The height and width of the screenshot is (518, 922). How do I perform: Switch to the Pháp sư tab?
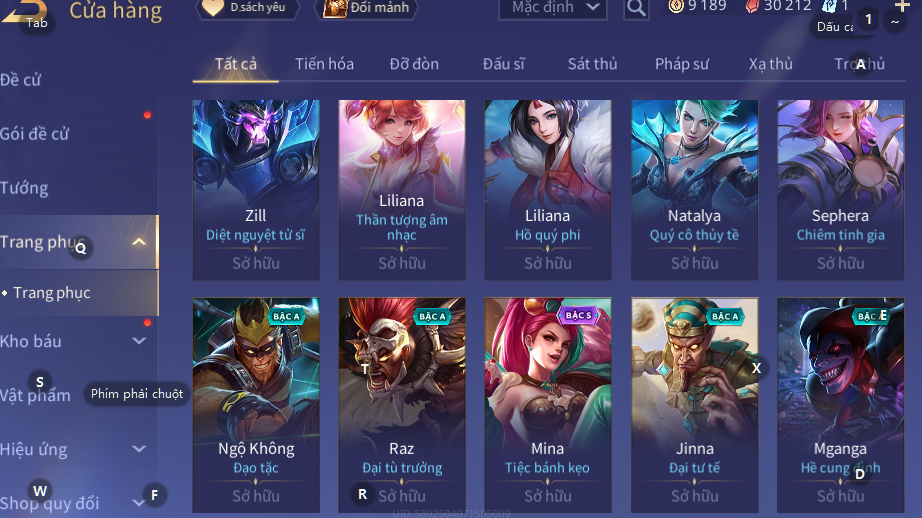point(682,64)
